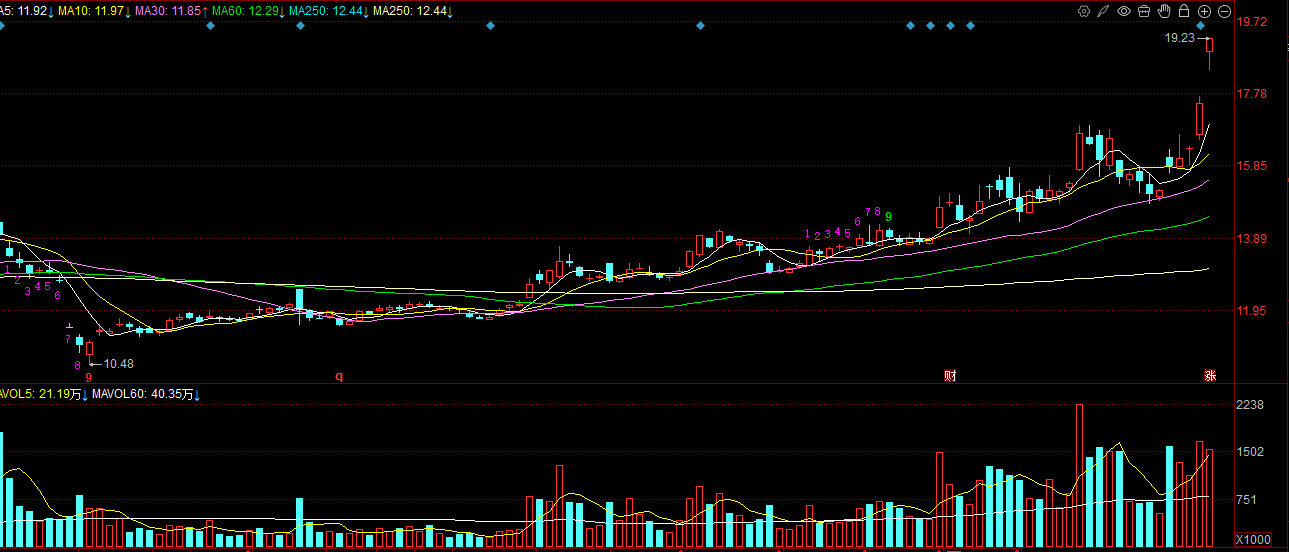This screenshot has width=1289, height=552.
Task: Click the 17.78 price axis value
Action: coord(1252,94)
